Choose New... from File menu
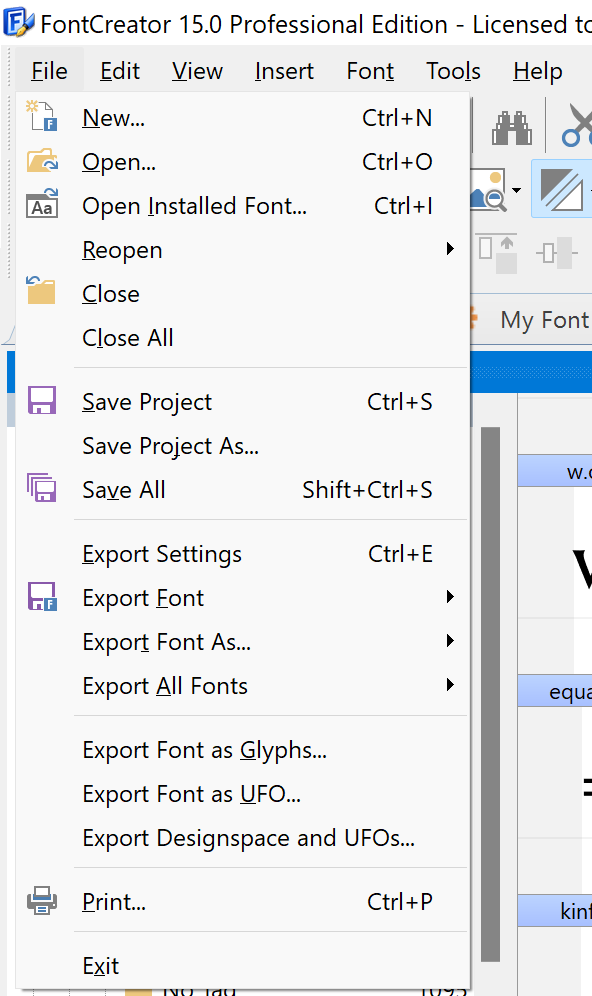The height and width of the screenshot is (996, 592). 243,118
